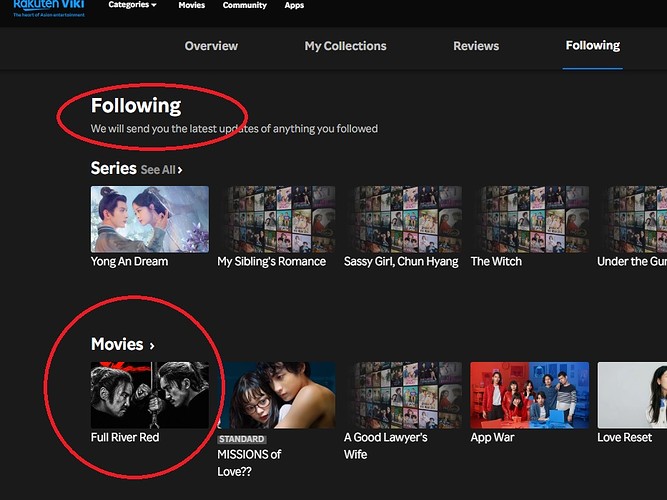Open the Categories dropdown menu
Screen dimensions: 667x500
coord(132,5)
